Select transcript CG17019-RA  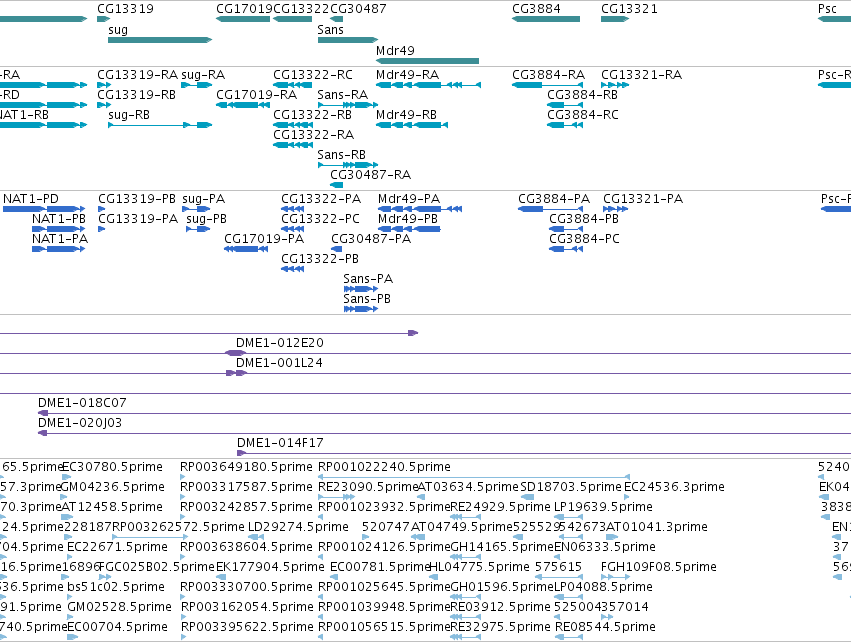pos(243,105)
